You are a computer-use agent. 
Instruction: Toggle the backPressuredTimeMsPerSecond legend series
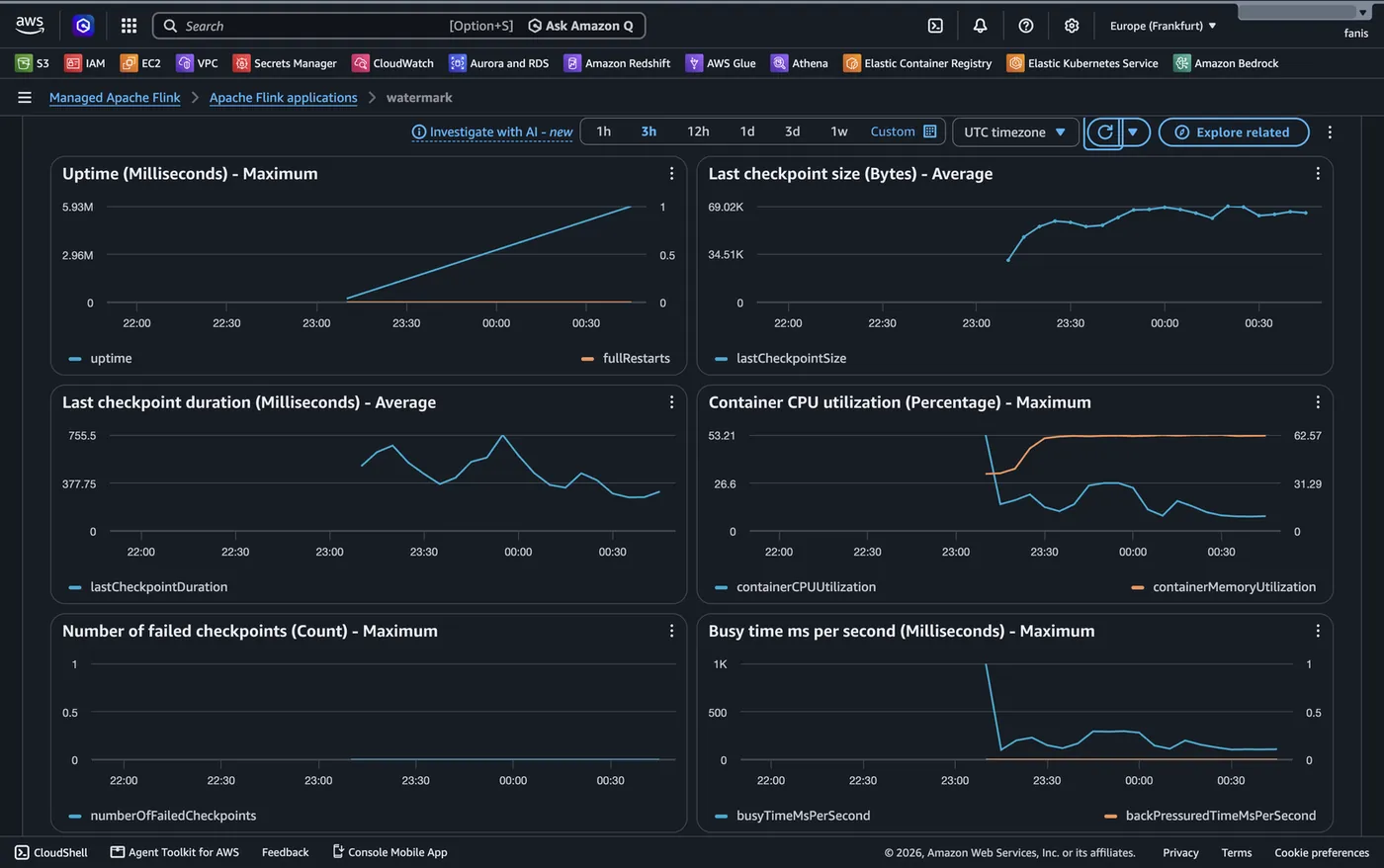(1210, 816)
